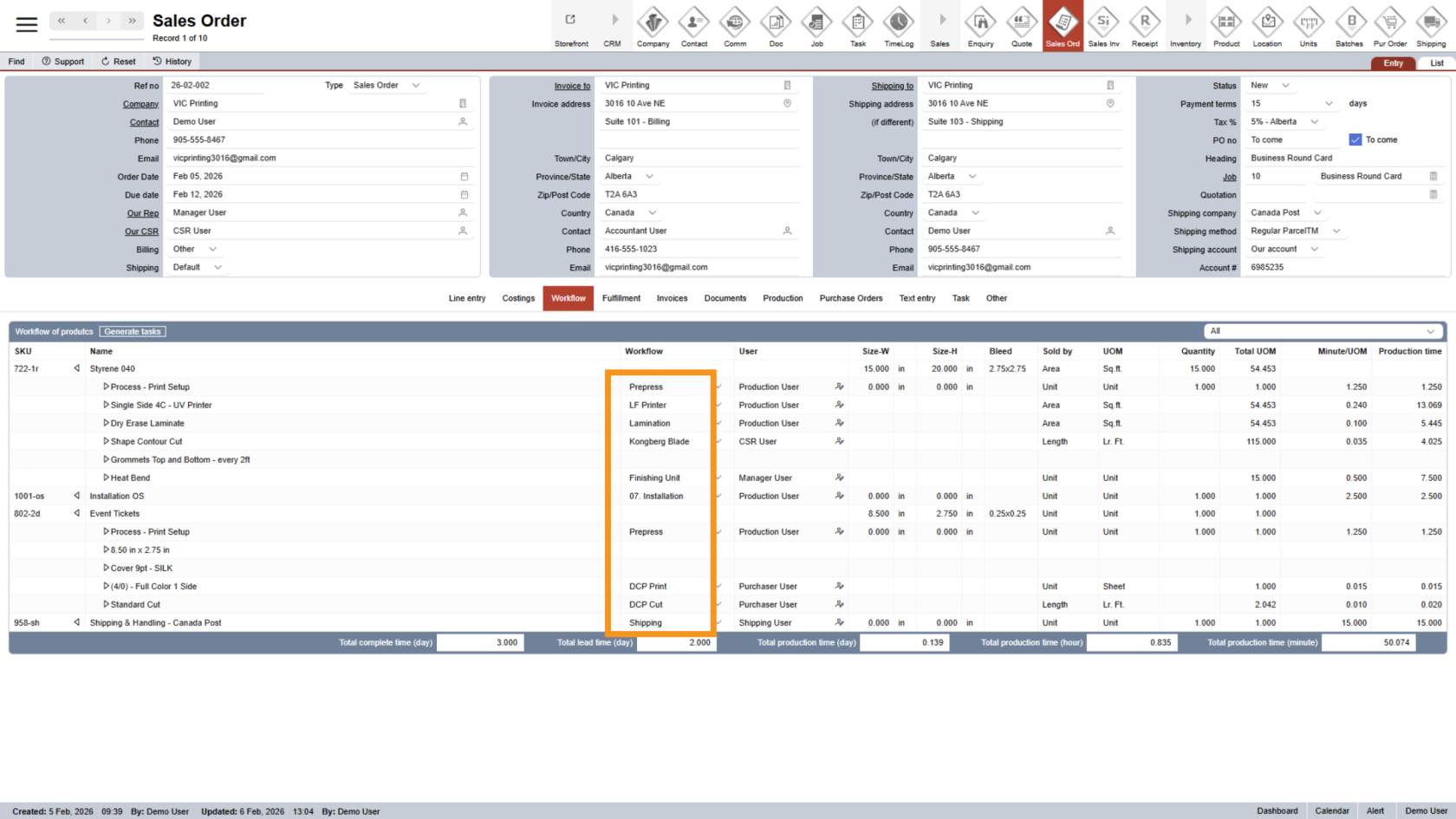Click the History button
Image resolution: width=1456 pixels, height=819 pixels.
[172, 62]
